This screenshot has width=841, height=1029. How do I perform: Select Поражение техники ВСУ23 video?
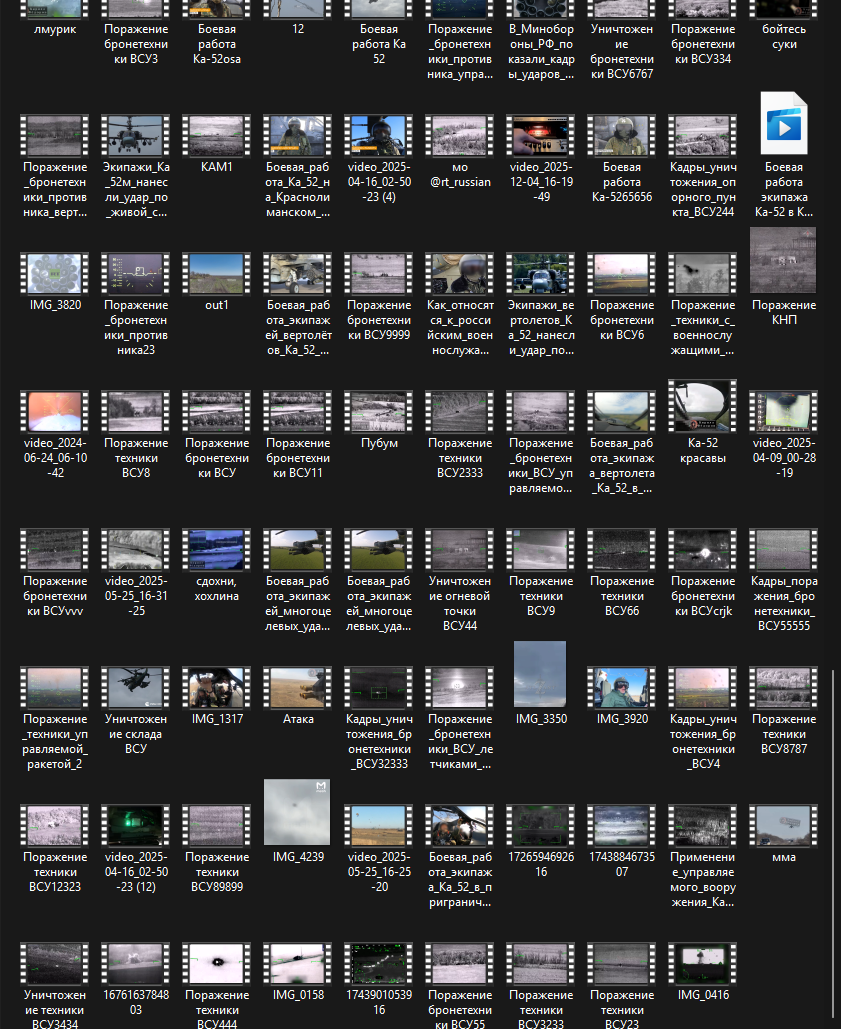[622, 985]
